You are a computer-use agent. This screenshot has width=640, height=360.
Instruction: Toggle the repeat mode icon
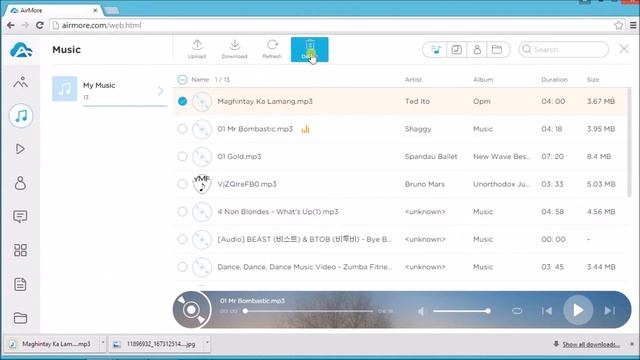517,311
